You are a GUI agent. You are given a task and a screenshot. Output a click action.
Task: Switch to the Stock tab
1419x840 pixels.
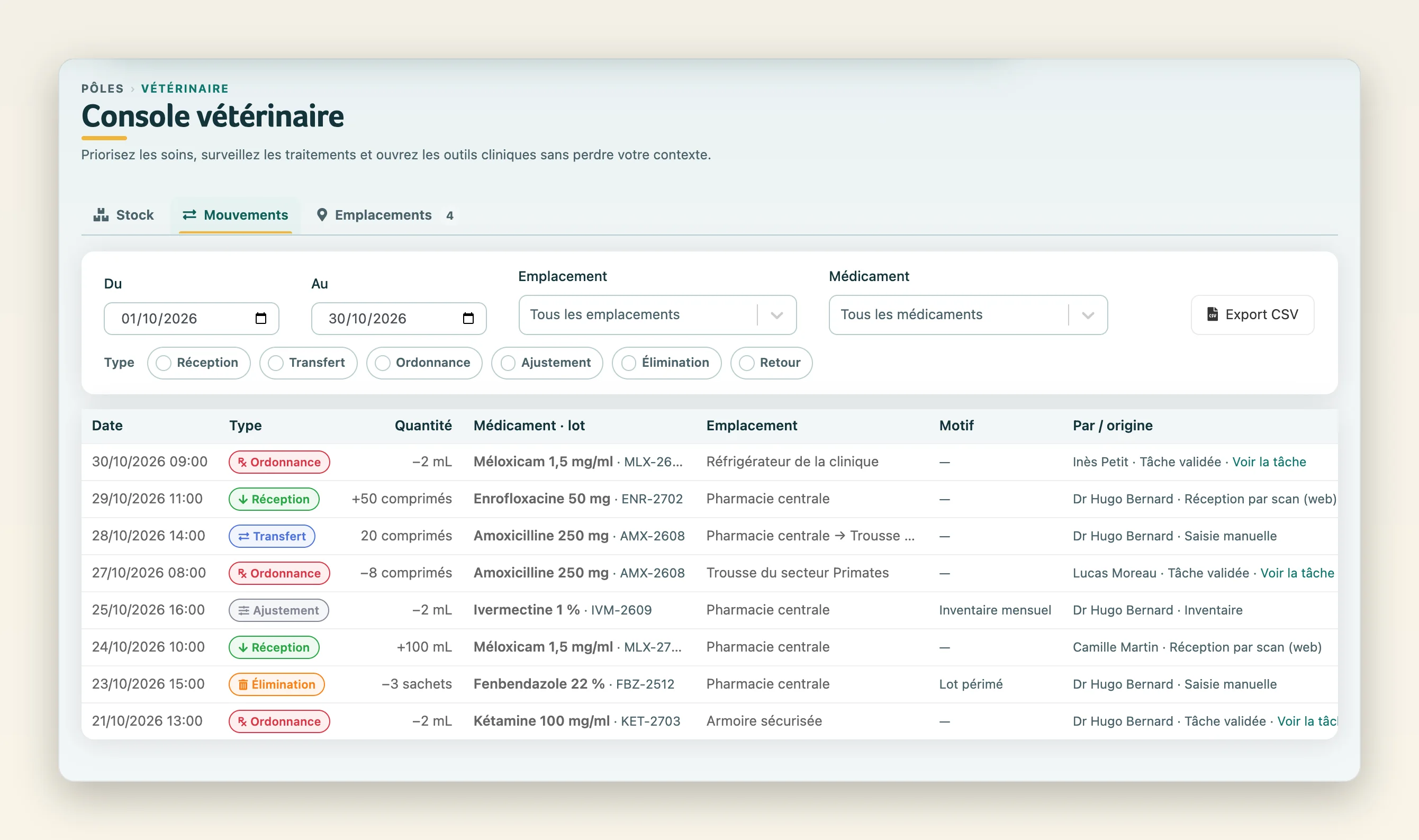coord(124,215)
